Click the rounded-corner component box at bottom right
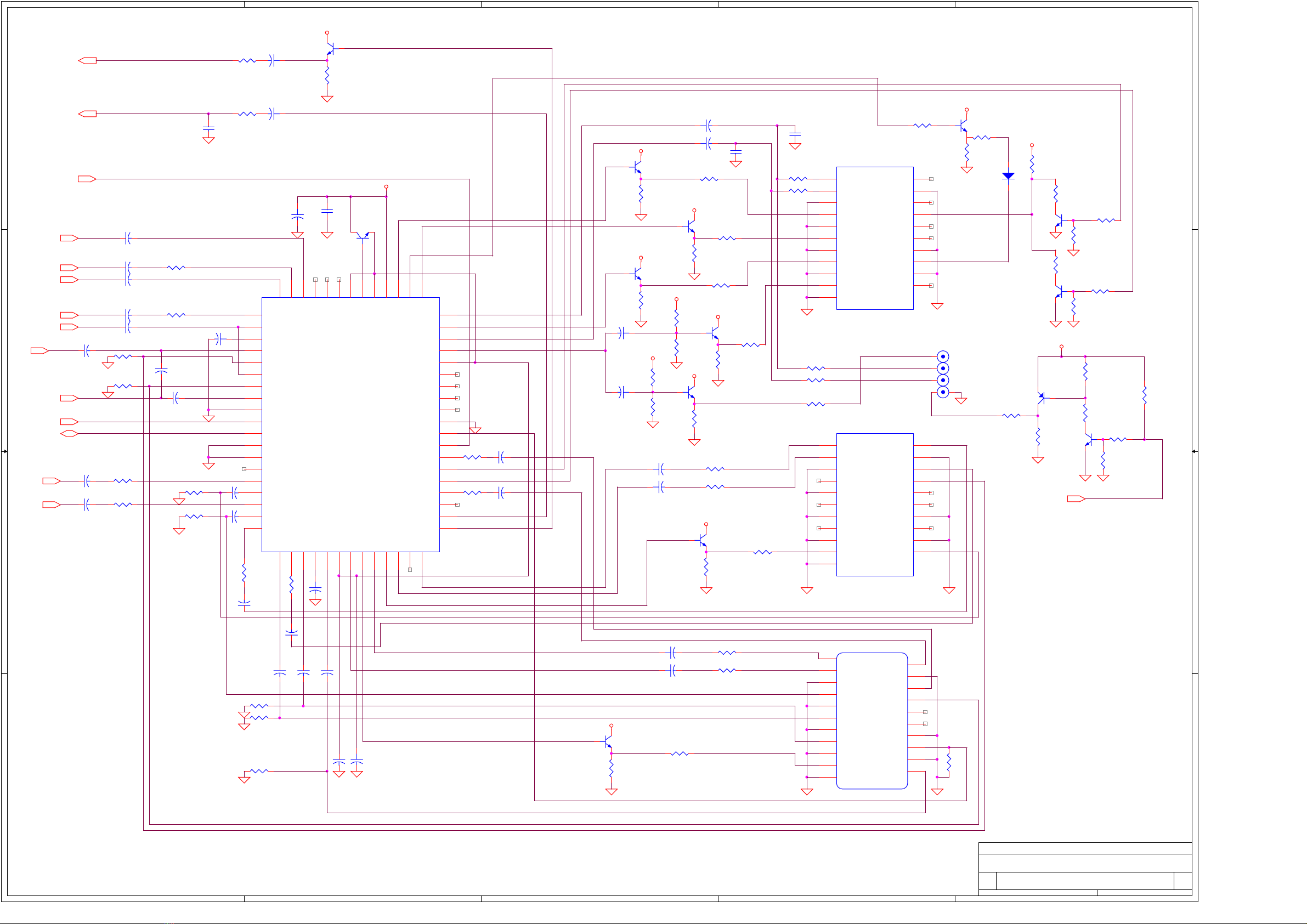Screen dimensions: 1307x924 click(872, 720)
